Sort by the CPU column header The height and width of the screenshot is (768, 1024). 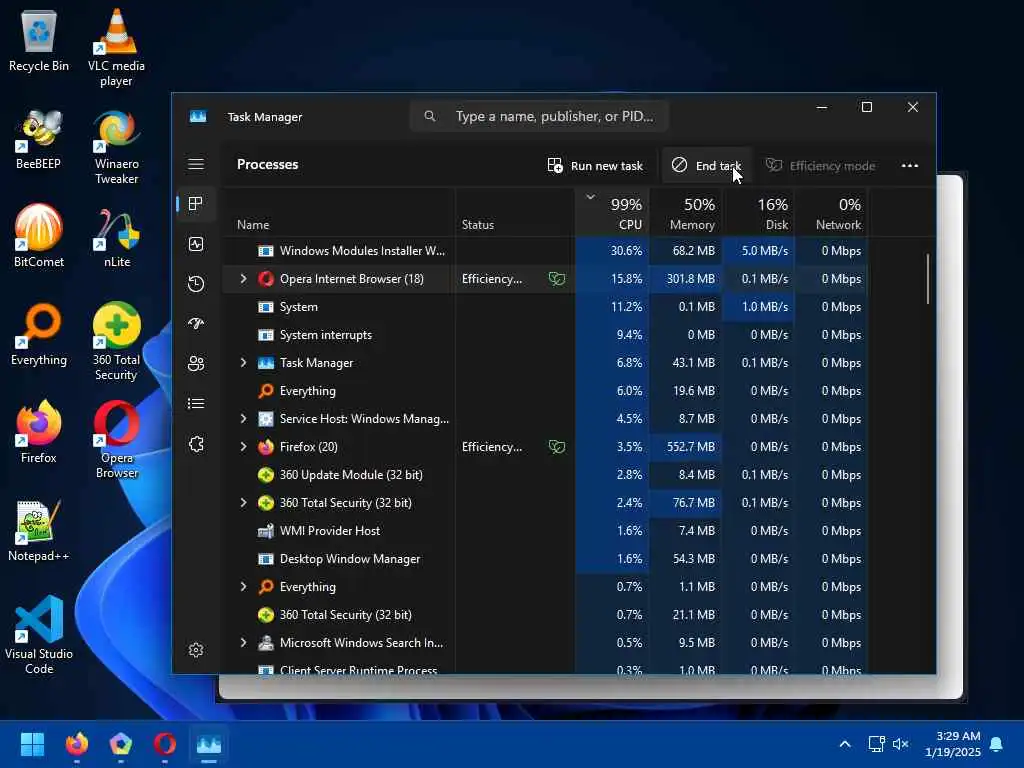613,214
